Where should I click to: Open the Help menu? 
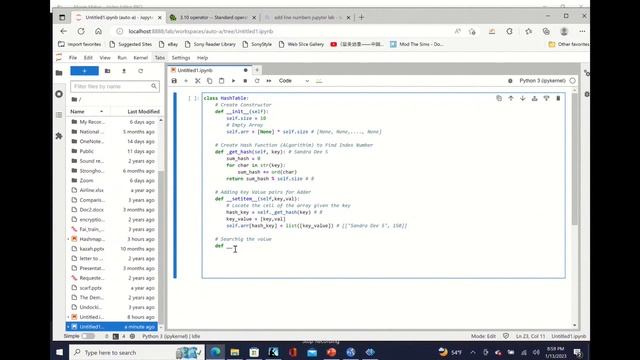pos(202,58)
